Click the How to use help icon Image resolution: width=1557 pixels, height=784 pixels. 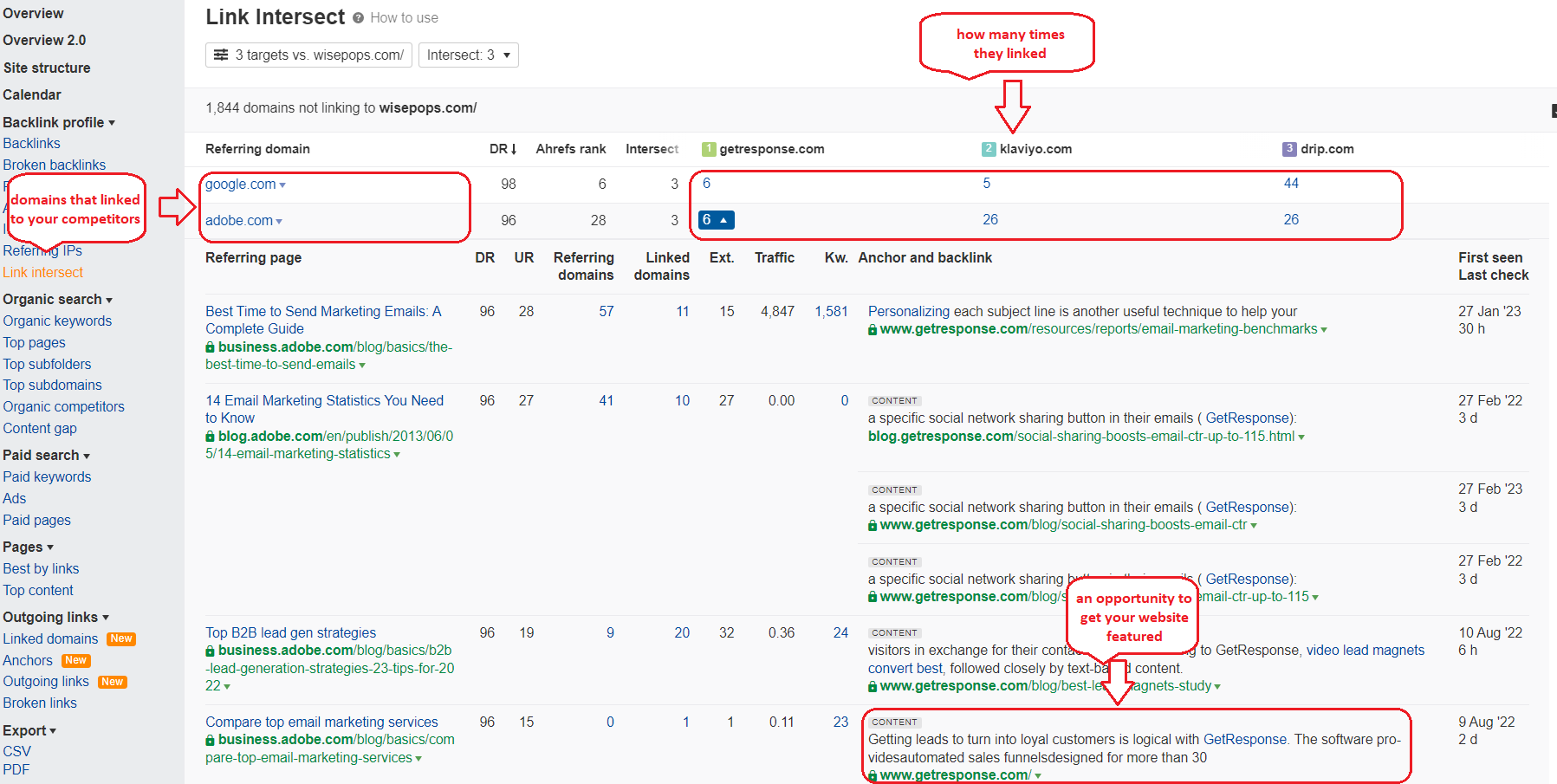[x=358, y=17]
